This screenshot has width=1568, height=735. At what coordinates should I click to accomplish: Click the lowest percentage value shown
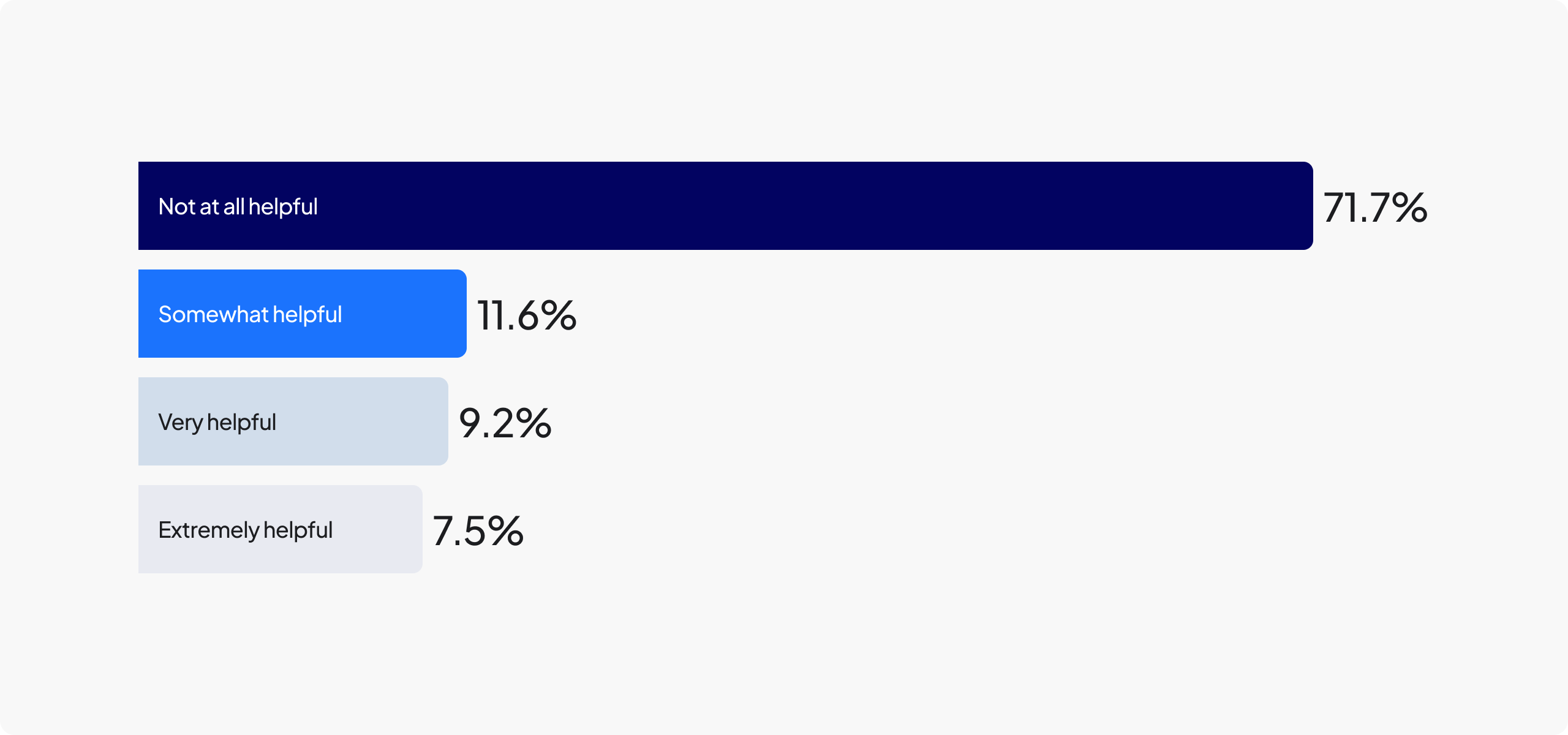pos(478,530)
